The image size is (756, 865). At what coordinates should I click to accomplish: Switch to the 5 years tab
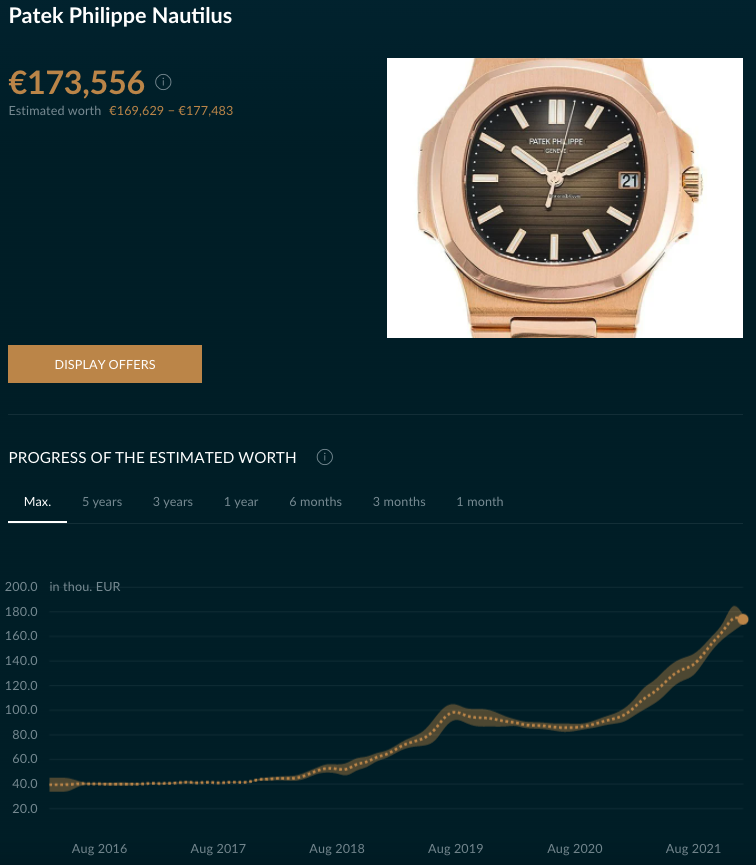[102, 502]
